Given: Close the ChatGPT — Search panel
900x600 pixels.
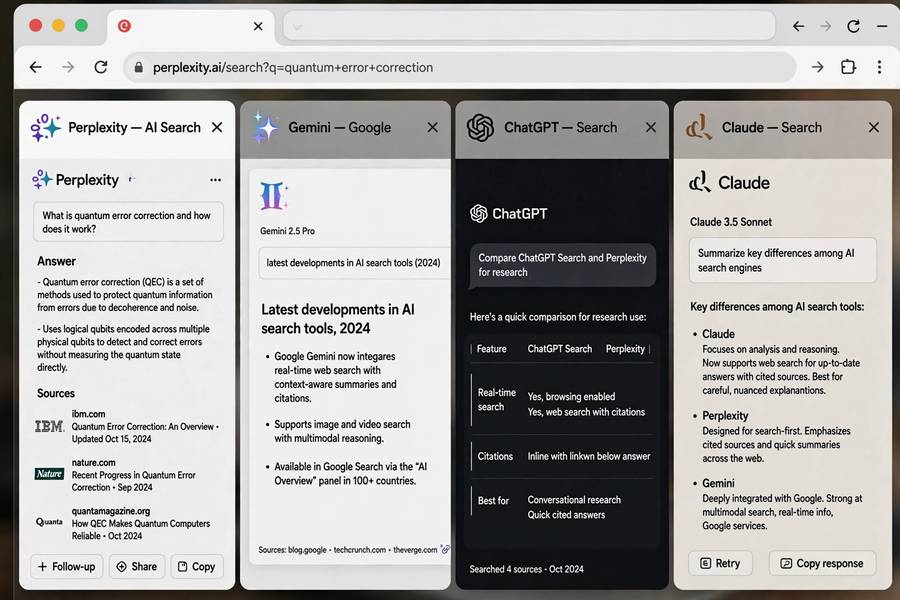Looking at the screenshot, I should (651, 127).
